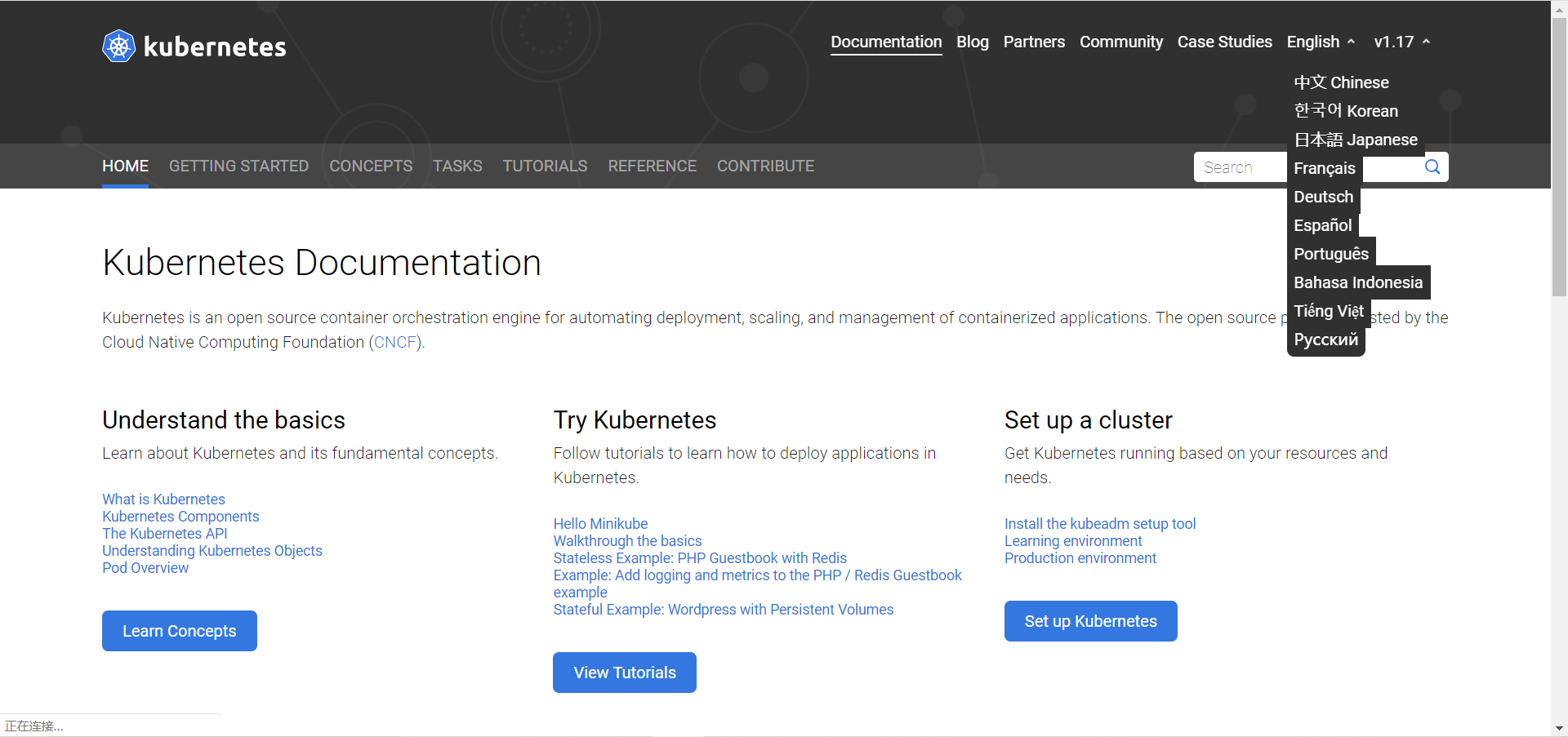Click the Set up Kubernetes button
Screen dimensions: 1568x737
click(x=1091, y=621)
